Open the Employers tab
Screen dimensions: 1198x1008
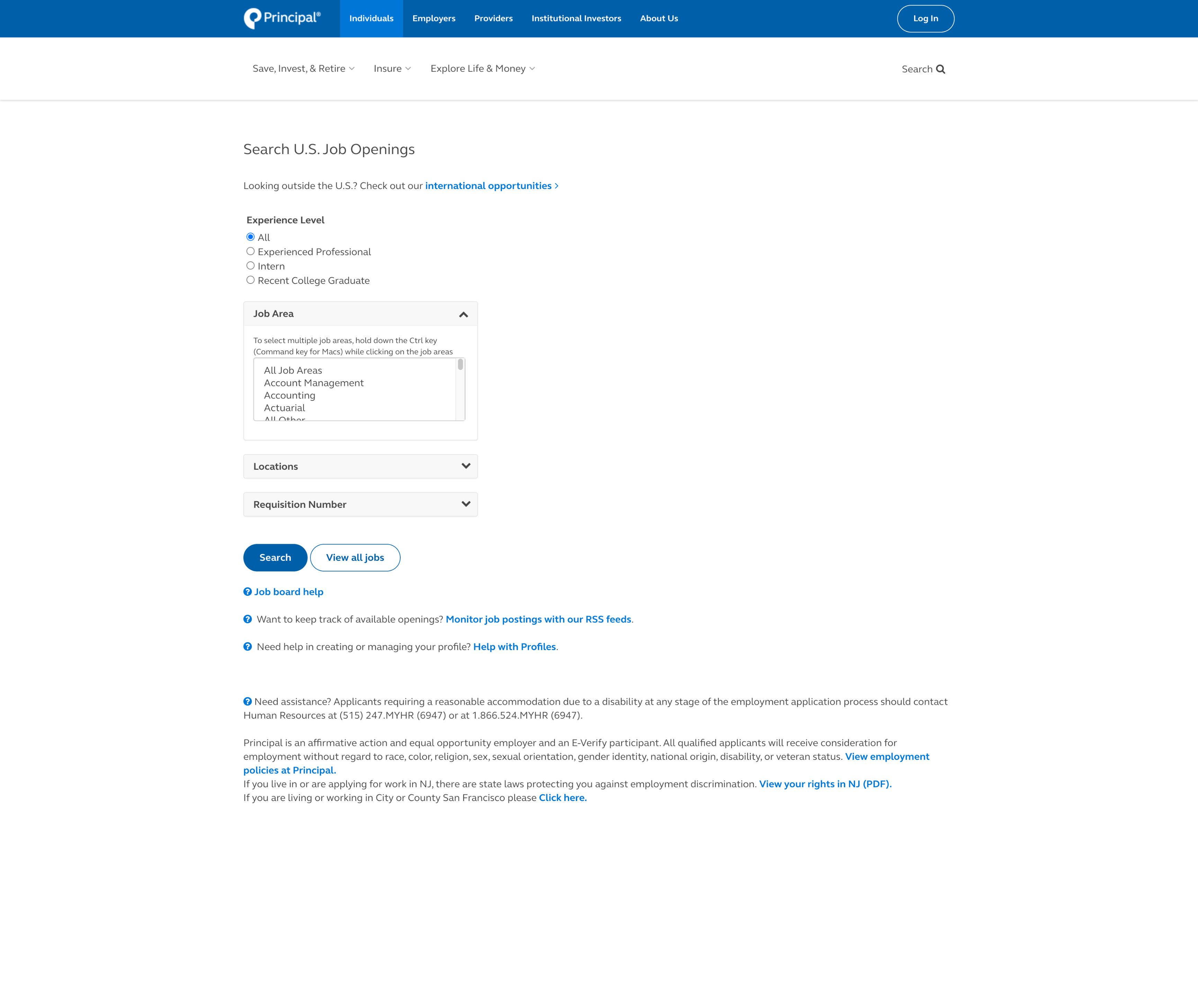[x=434, y=18]
